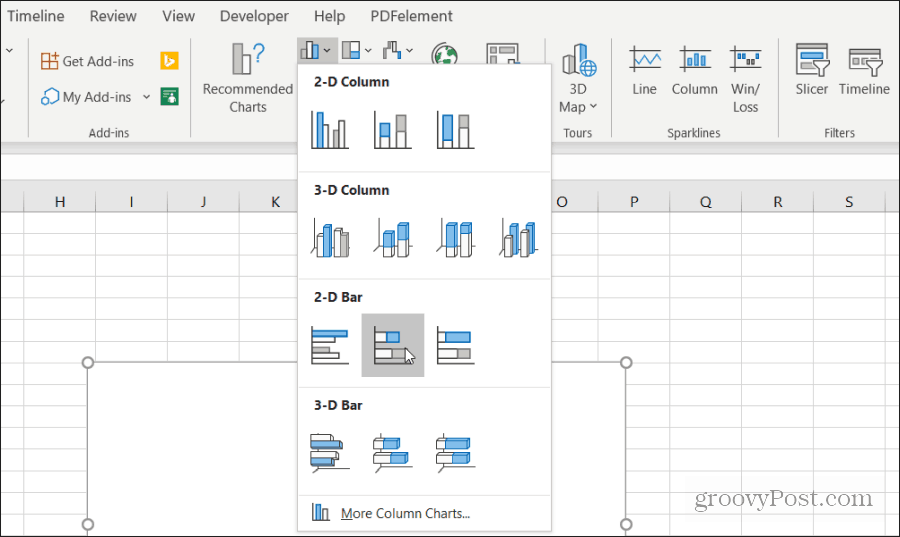This screenshot has height=537, width=900.
Task: Insert the 2-D Stacked Bar chart
Action: [392, 345]
